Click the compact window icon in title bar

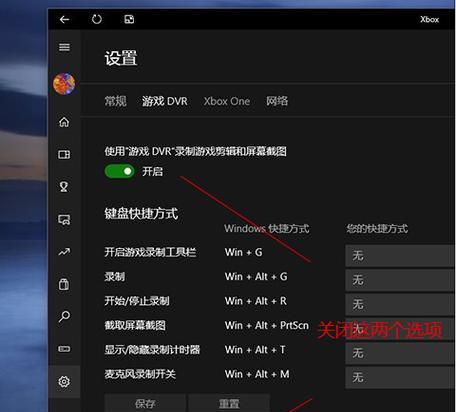[x=129, y=19]
